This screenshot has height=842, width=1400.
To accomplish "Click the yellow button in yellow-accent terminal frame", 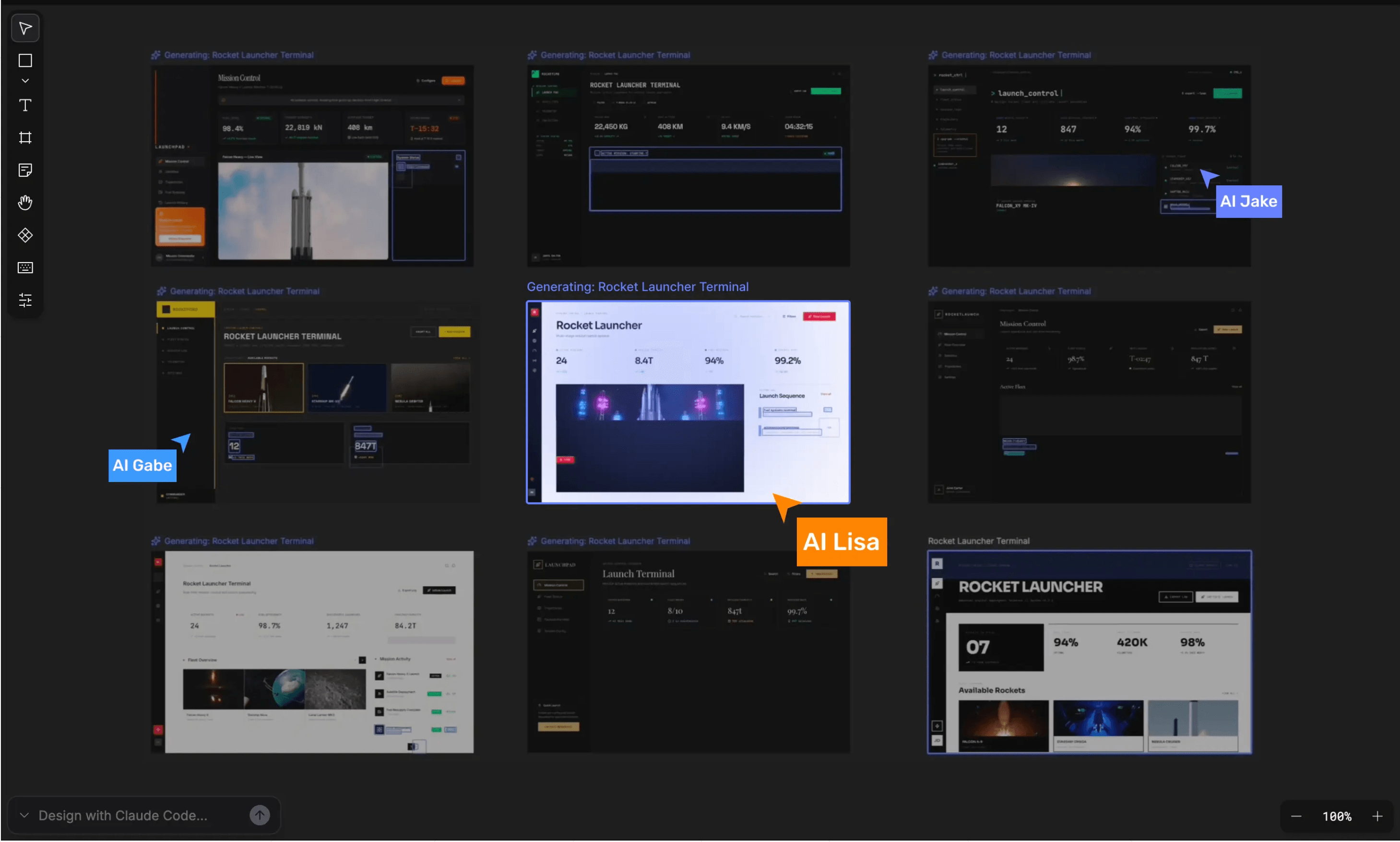I will tap(454, 331).
